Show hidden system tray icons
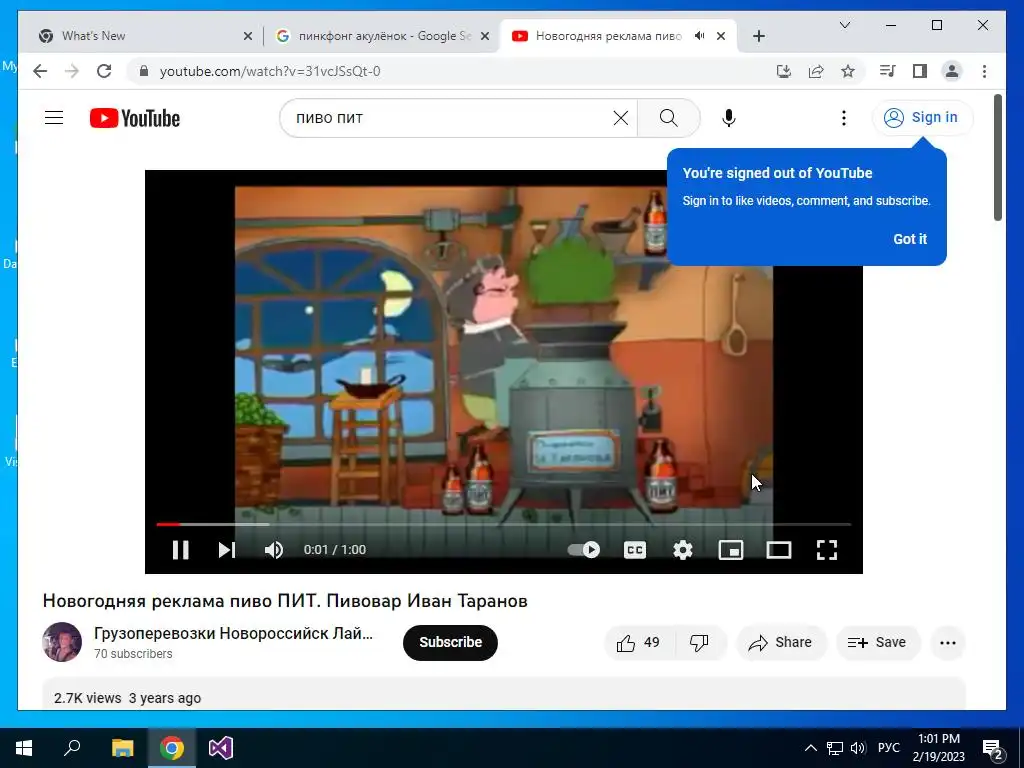Image resolution: width=1024 pixels, height=768 pixels. point(810,748)
